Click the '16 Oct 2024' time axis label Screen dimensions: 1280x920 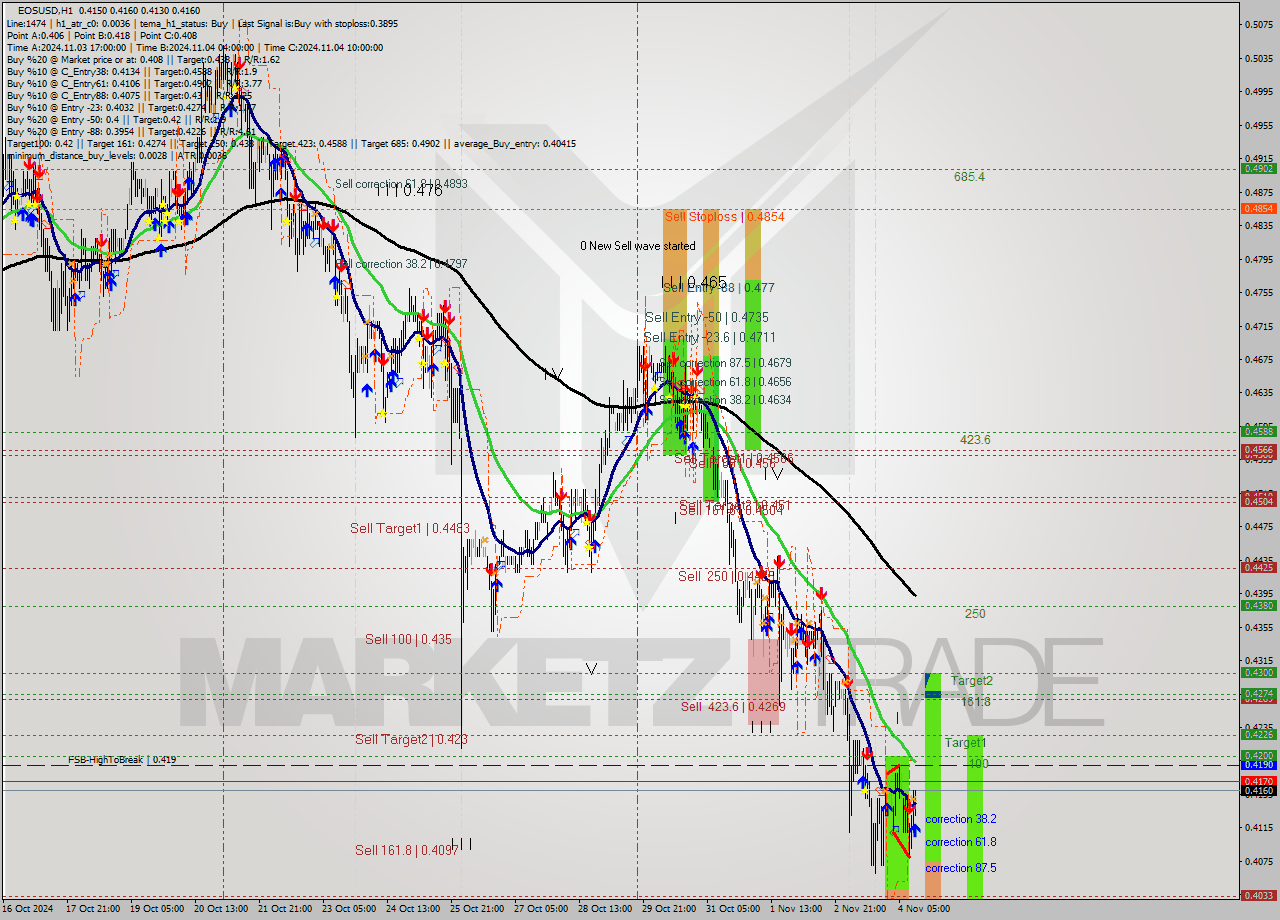click(28, 909)
